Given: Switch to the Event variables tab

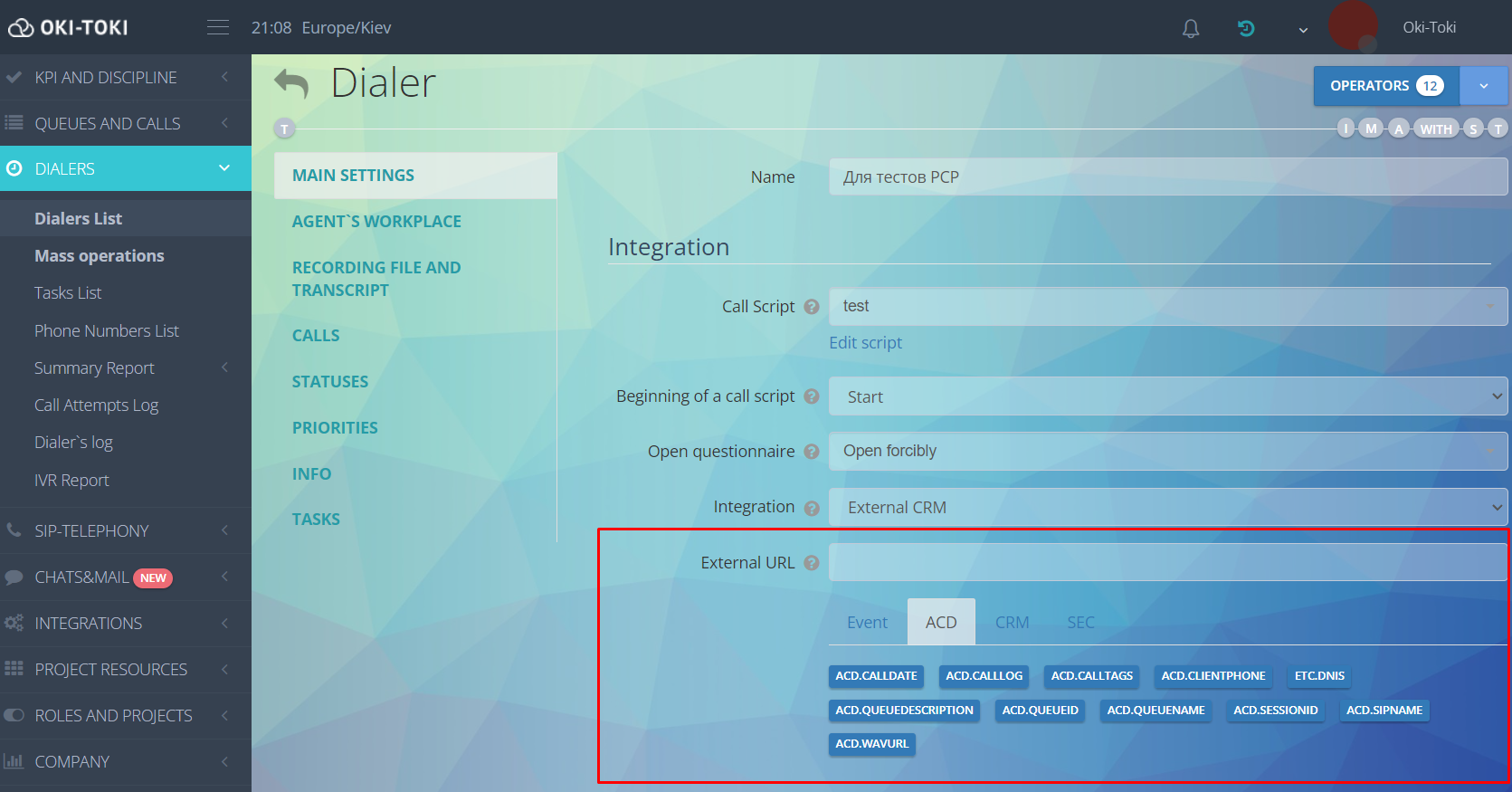Looking at the screenshot, I should point(867,623).
